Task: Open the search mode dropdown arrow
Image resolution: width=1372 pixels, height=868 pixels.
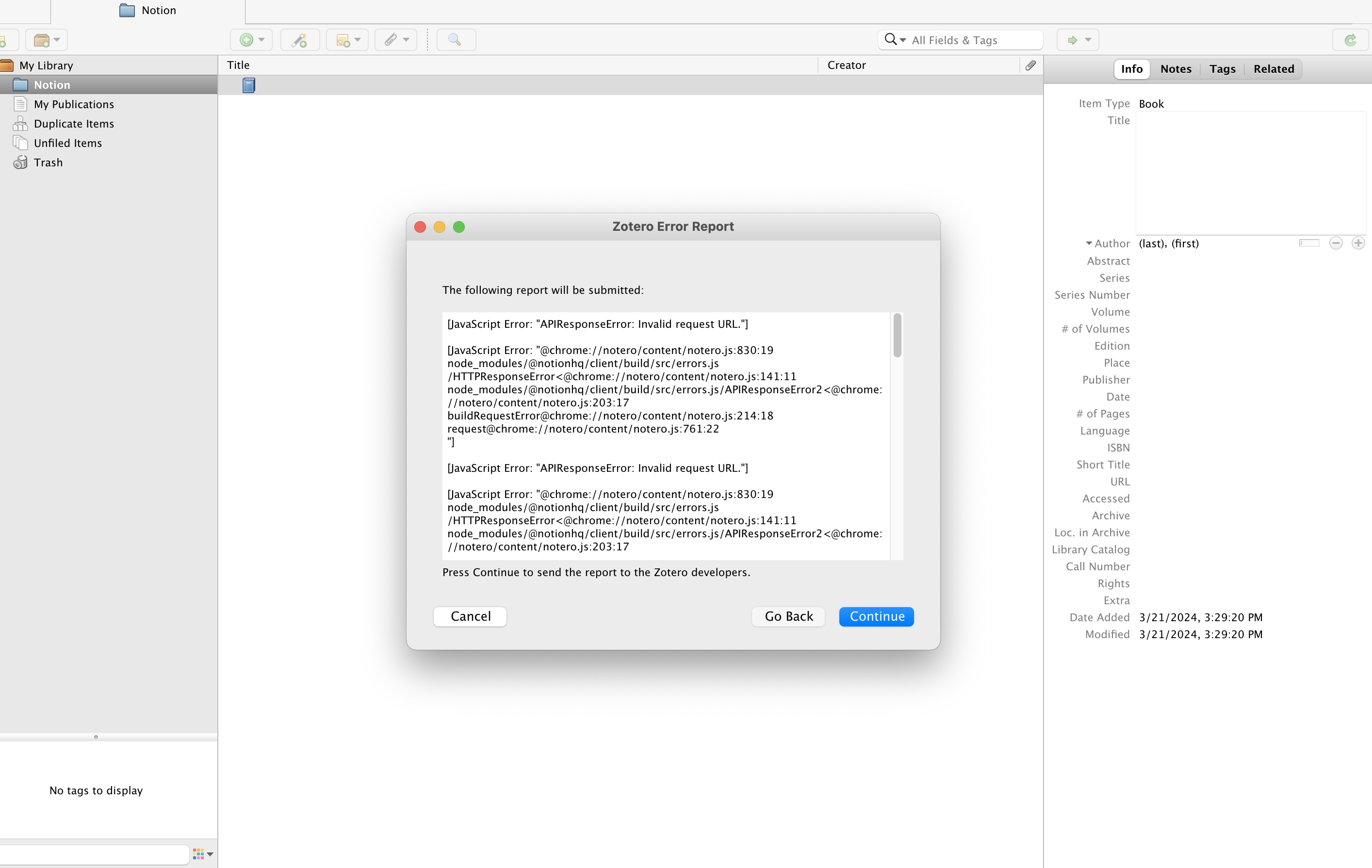Action: click(x=902, y=40)
